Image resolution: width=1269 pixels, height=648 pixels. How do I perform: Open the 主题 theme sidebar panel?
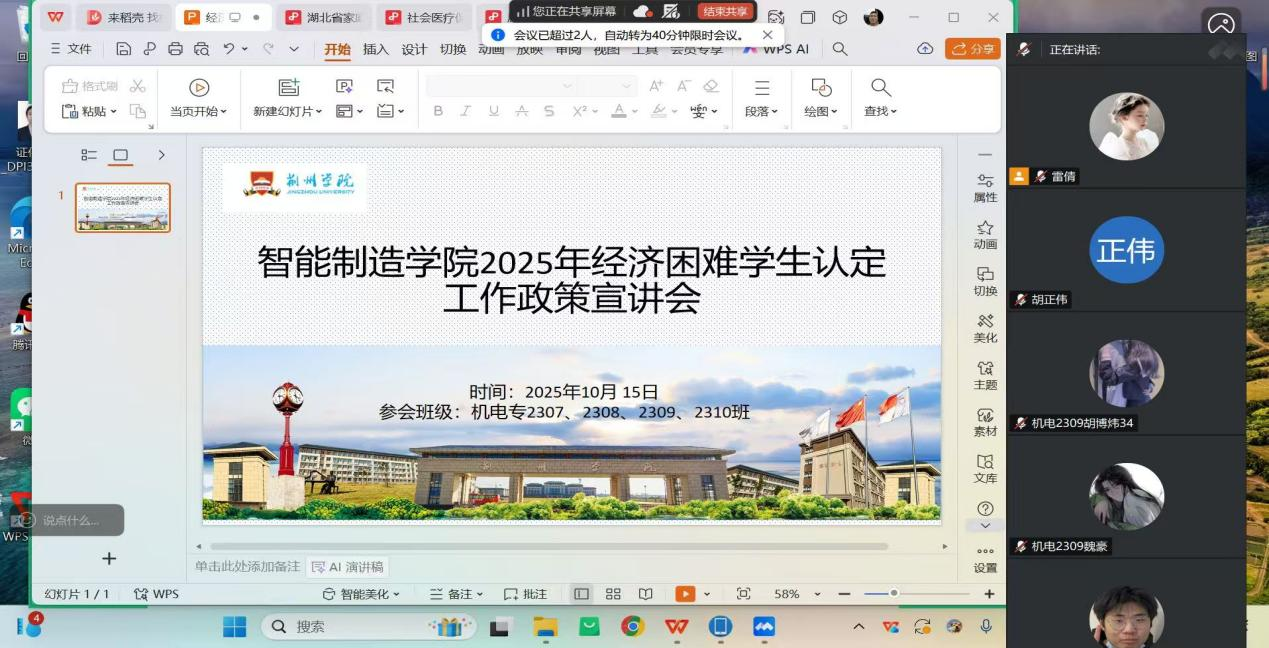tap(985, 375)
